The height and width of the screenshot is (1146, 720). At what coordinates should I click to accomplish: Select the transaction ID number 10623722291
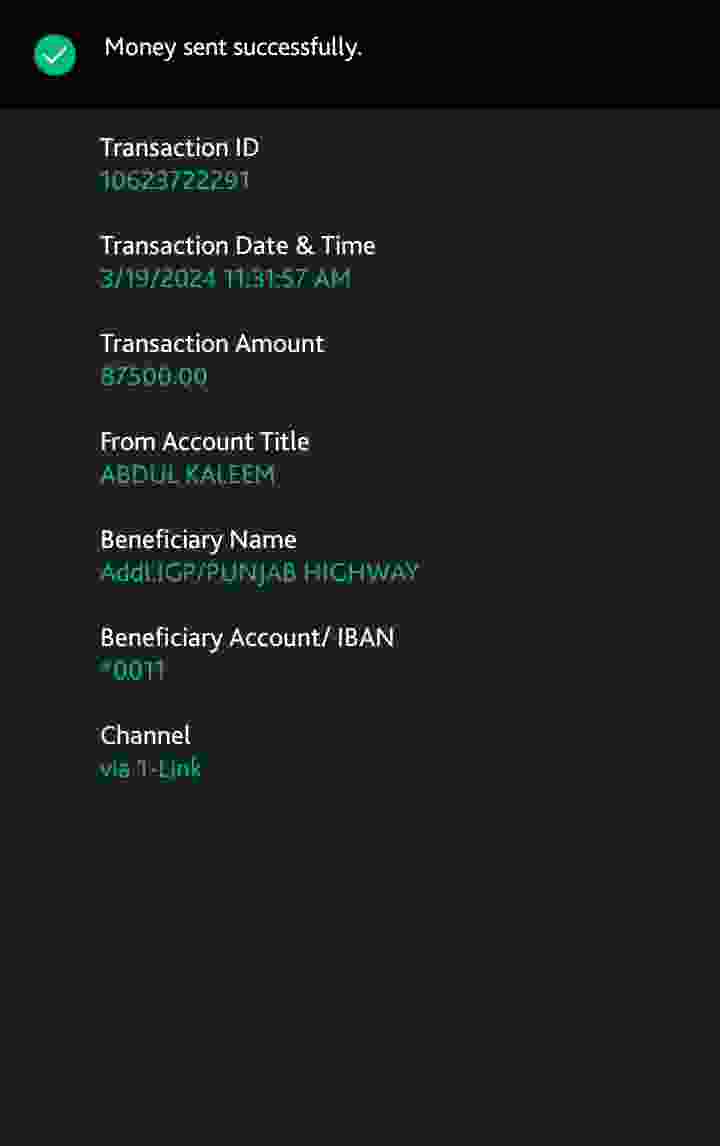174,181
